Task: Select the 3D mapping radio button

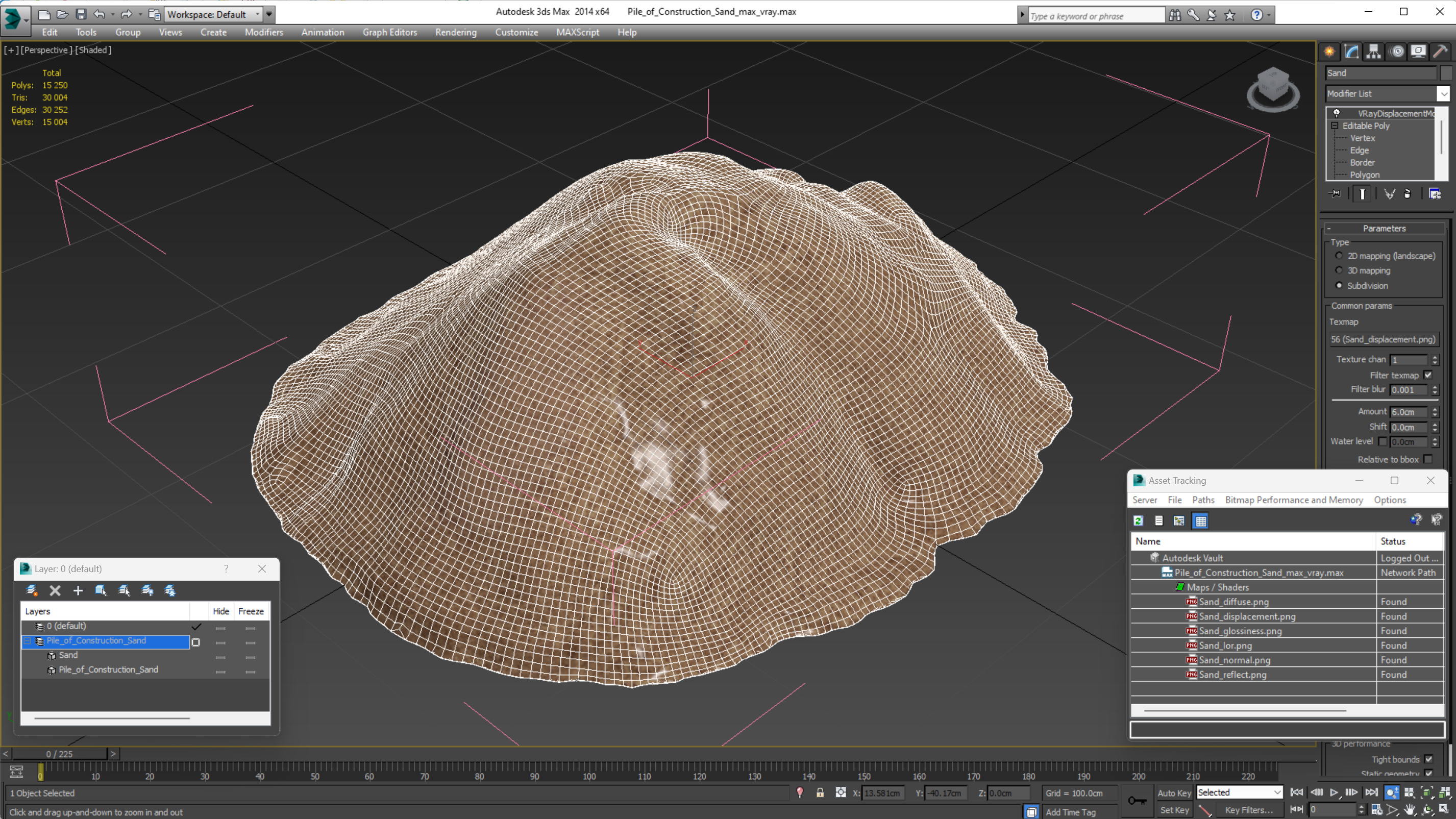Action: (1339, 270)
